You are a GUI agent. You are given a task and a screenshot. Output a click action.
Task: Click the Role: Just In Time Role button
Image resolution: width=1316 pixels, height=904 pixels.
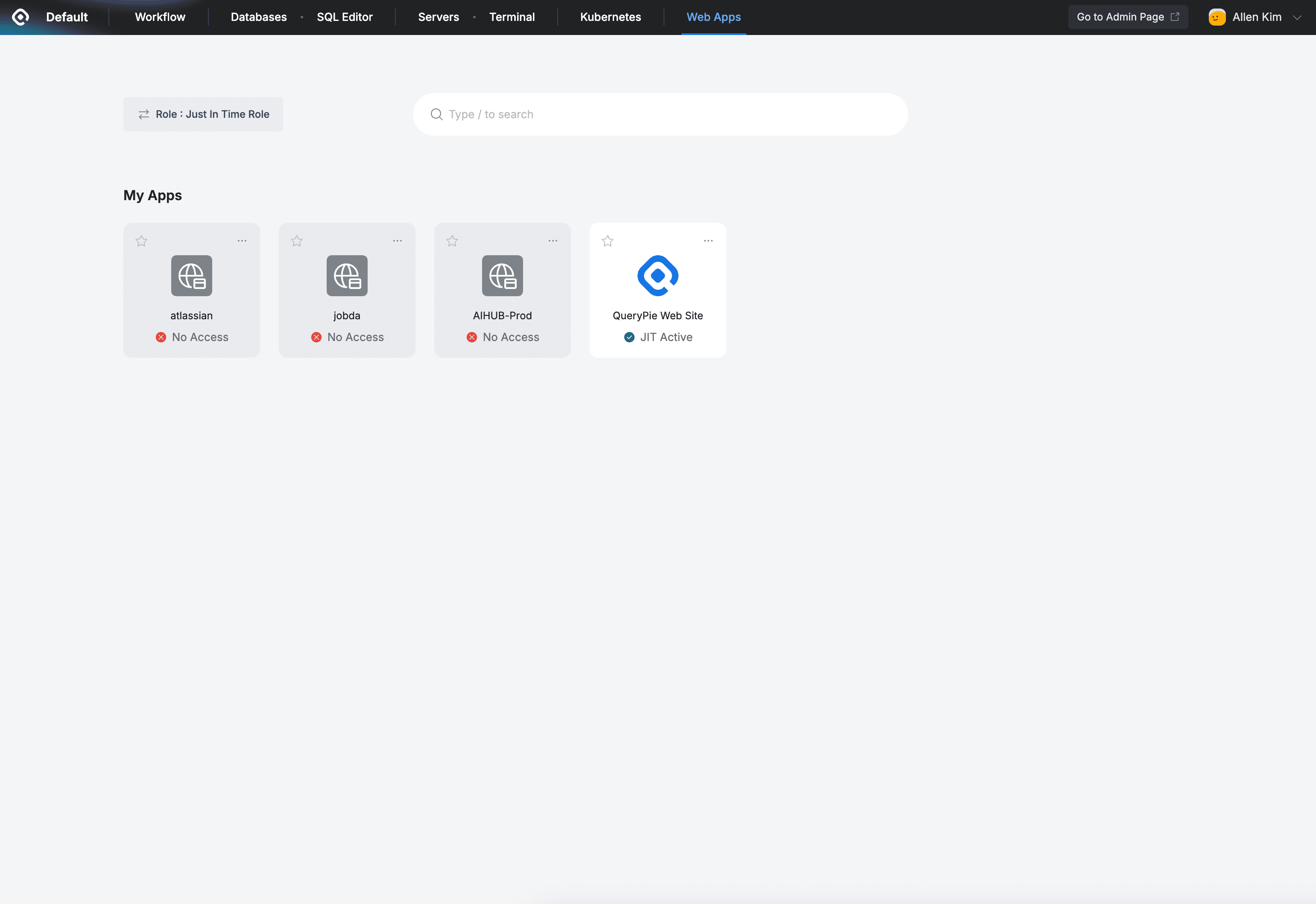[x=203, y=114]
